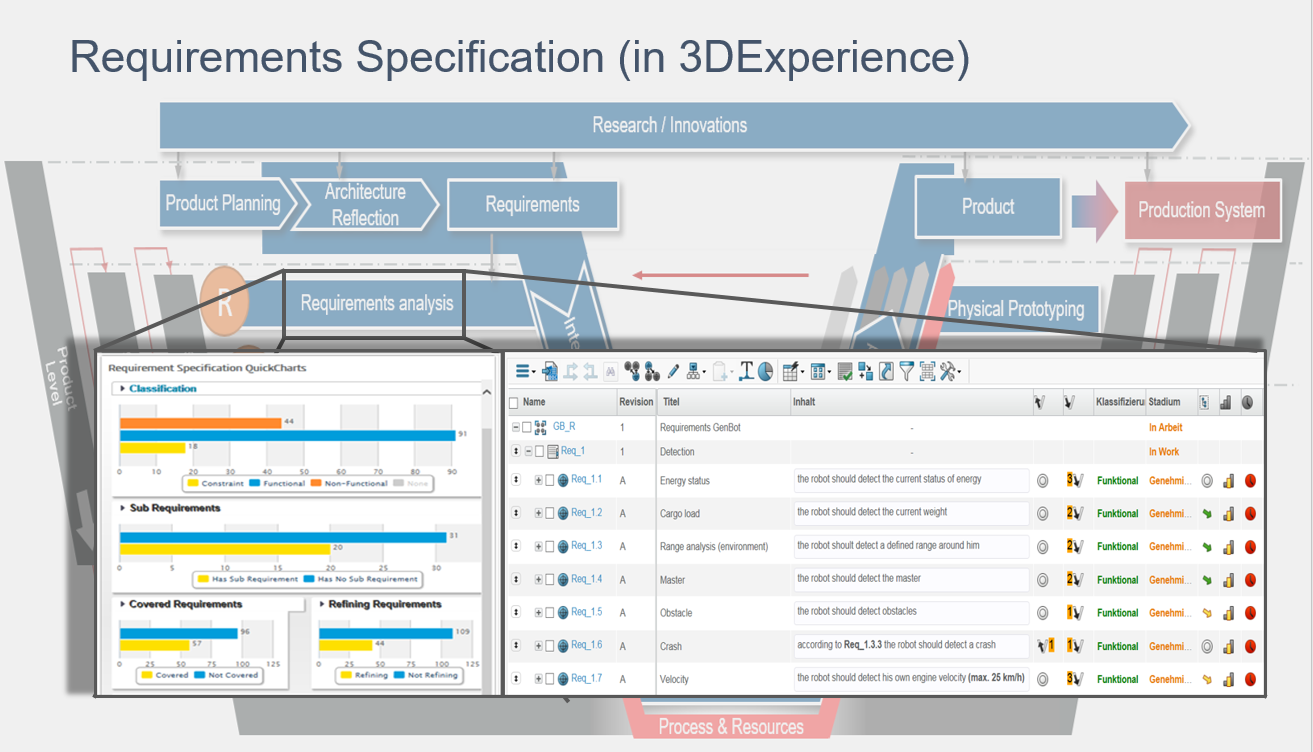Click the export document toolbar icon
The width and height of the screenshot is (1313, 752).
click(550, 371)
